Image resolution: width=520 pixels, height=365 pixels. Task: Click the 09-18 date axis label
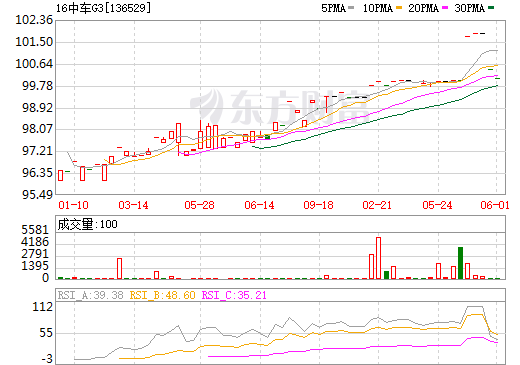click(318, 205)
